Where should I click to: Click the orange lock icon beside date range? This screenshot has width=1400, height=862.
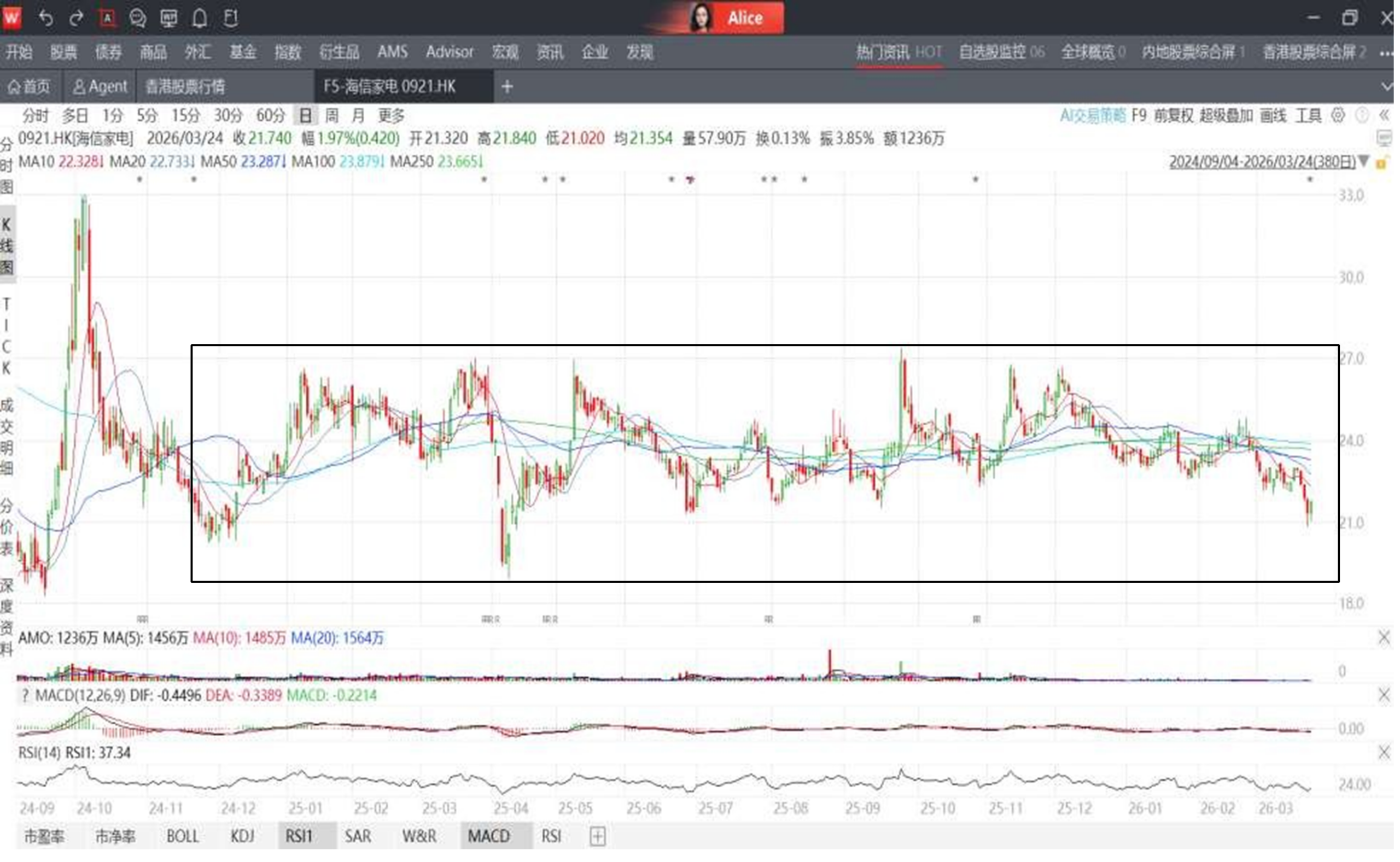tap(1382, 163)
